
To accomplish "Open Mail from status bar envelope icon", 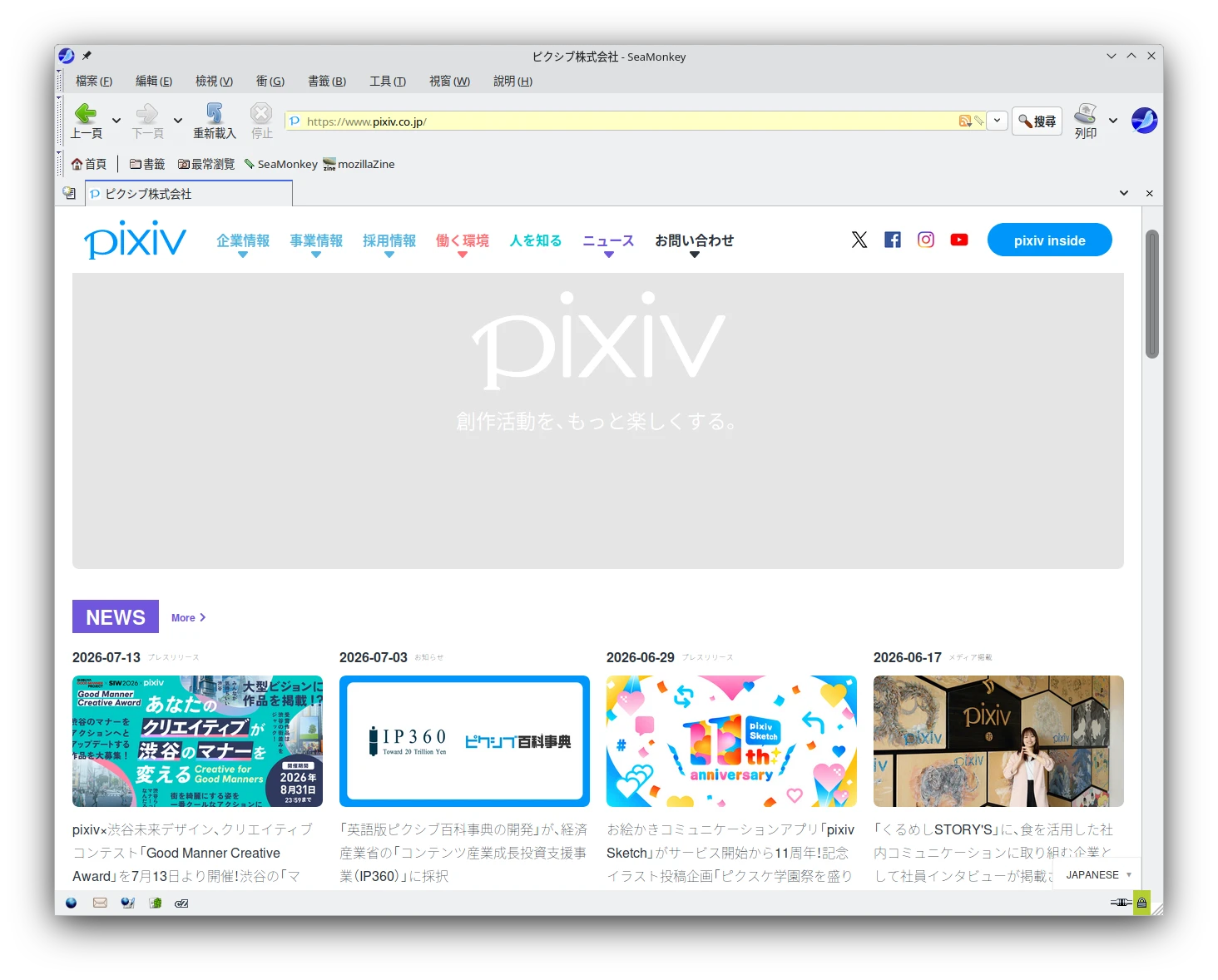I will [x=100, y=903].
